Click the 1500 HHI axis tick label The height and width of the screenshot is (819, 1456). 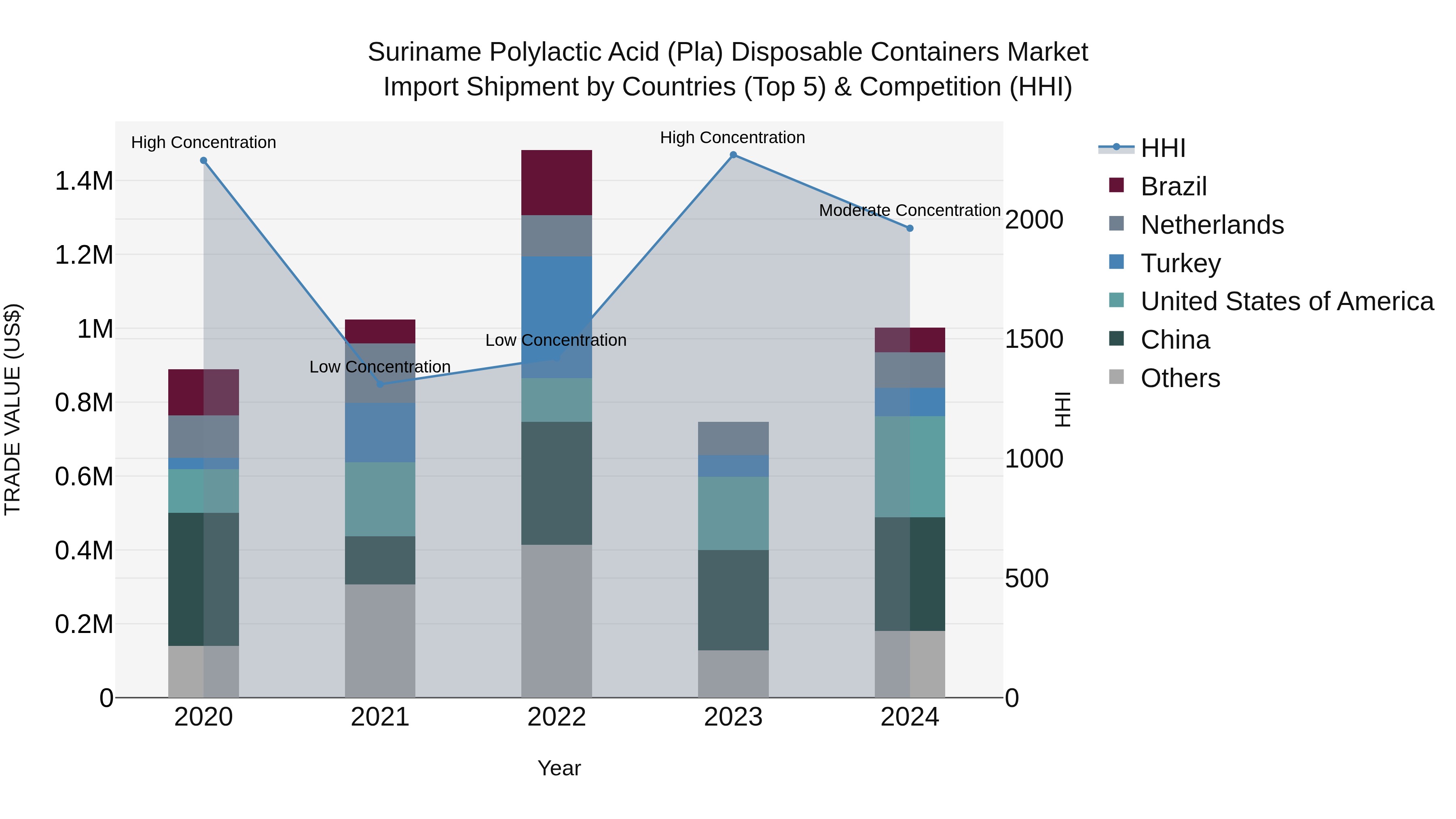1034,339
